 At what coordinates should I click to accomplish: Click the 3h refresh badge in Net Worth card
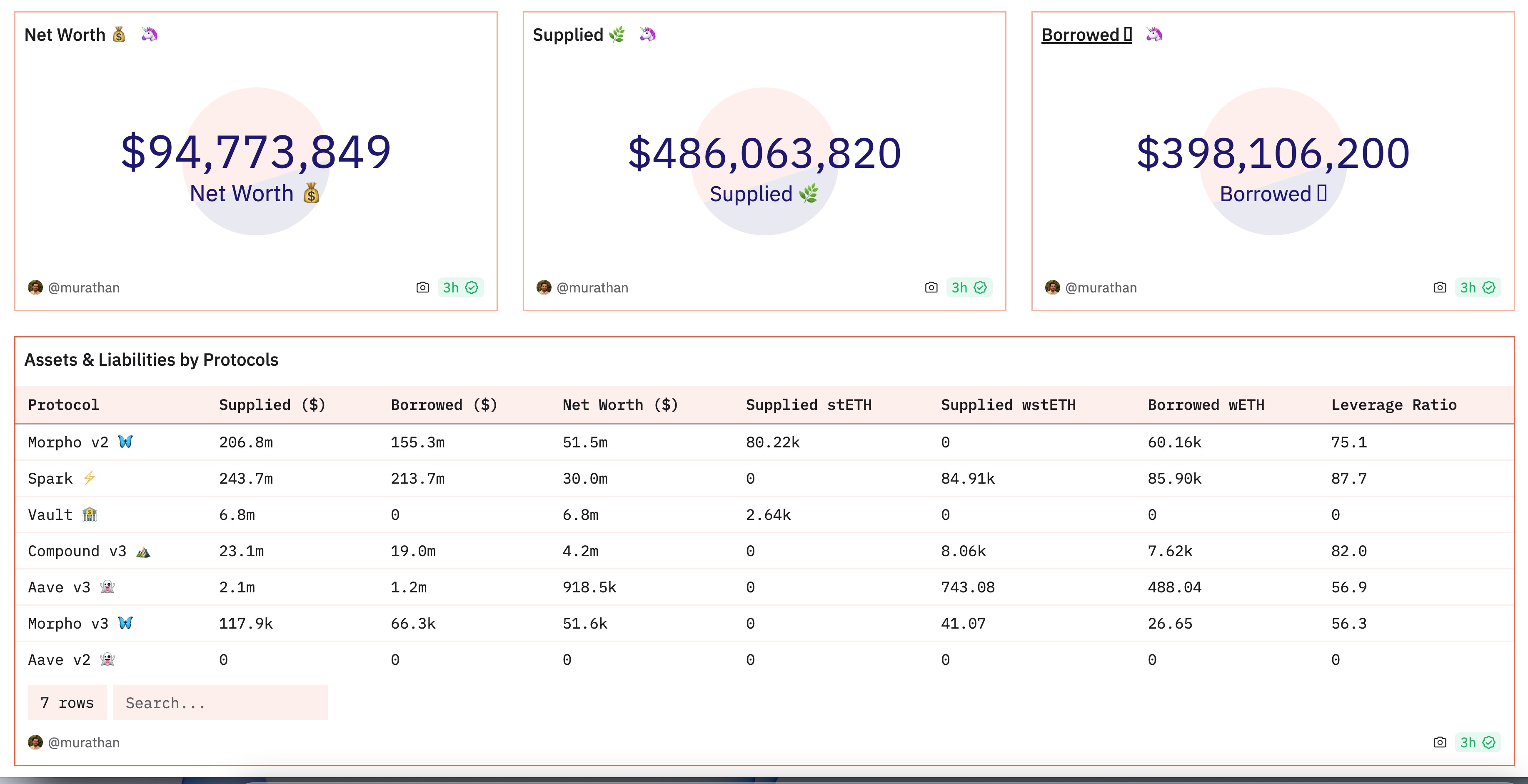pyautogui.click(x=460, y=287)
